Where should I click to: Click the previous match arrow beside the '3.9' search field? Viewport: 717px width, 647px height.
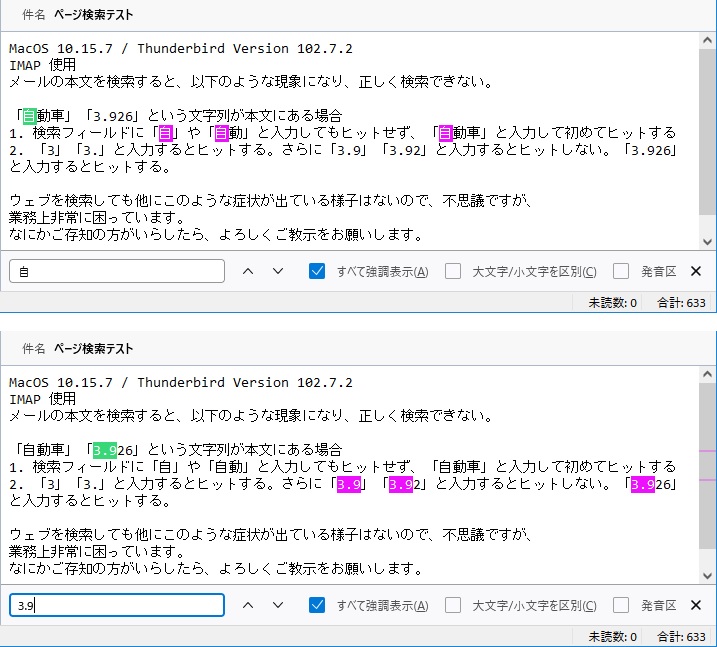(x=249, y=605)
